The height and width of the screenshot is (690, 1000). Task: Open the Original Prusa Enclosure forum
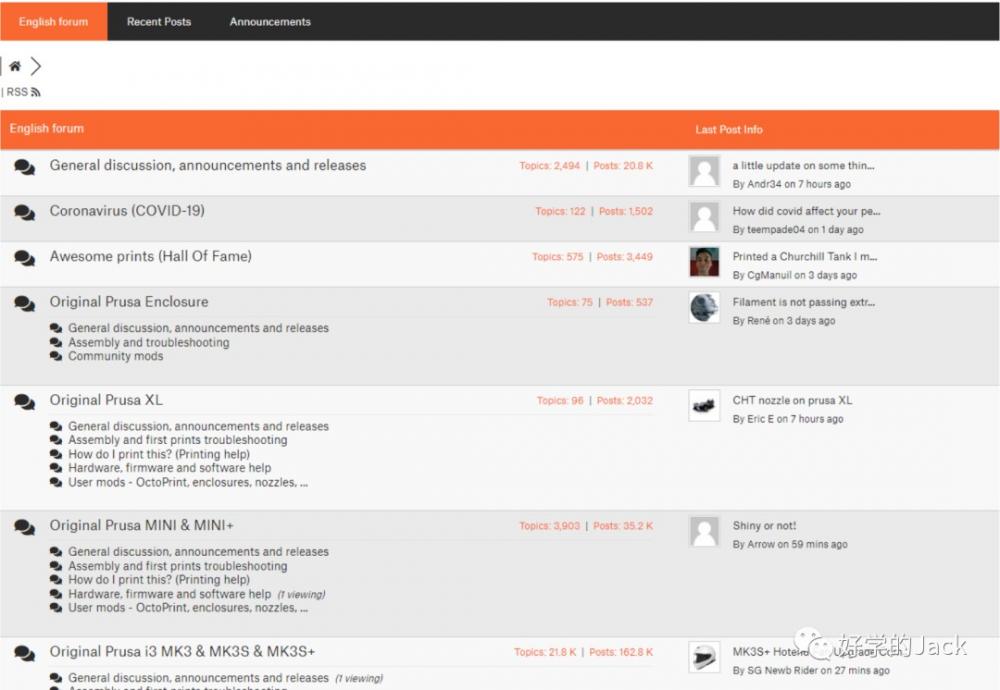129,302
